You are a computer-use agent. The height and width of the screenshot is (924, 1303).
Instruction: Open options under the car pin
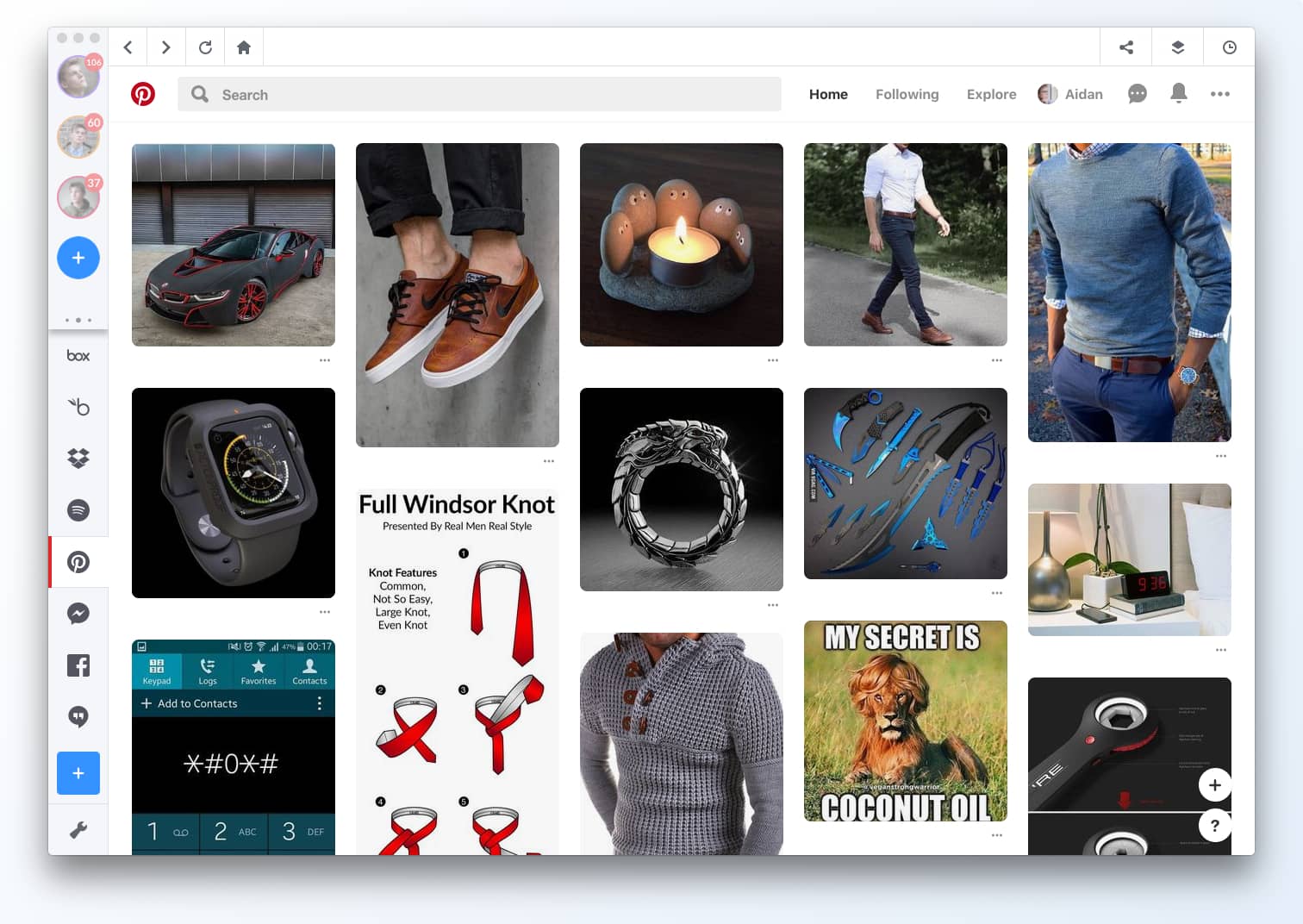pyautogui.click(x=325, y=360)
